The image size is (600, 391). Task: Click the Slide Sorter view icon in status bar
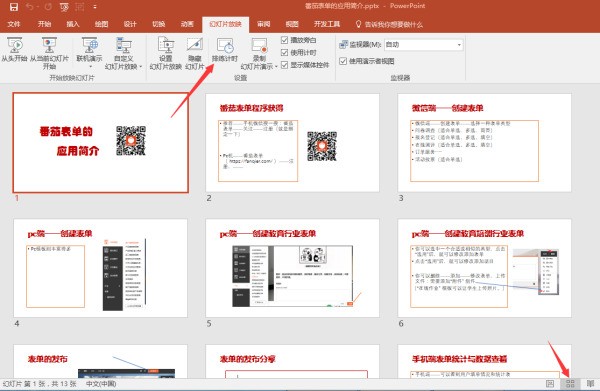[x=570, y=384]
